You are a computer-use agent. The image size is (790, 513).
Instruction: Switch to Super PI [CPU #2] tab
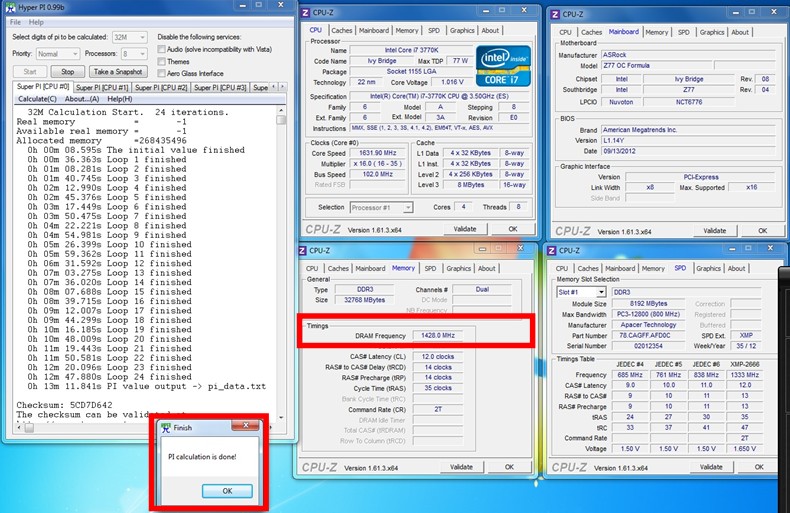tap(161, 88)
